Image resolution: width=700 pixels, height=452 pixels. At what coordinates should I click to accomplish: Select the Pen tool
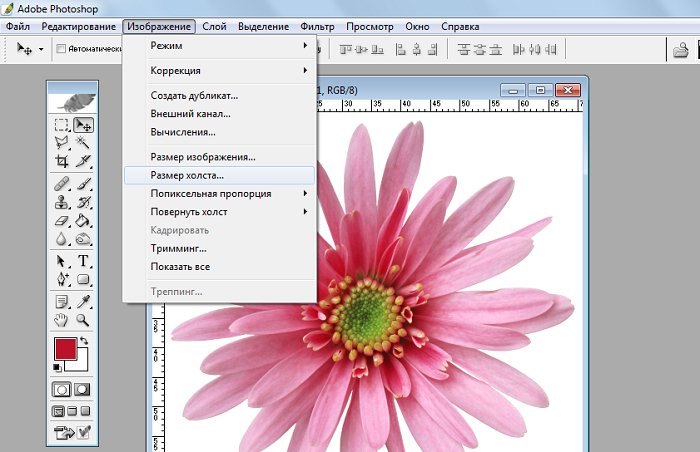click(62, 280)
